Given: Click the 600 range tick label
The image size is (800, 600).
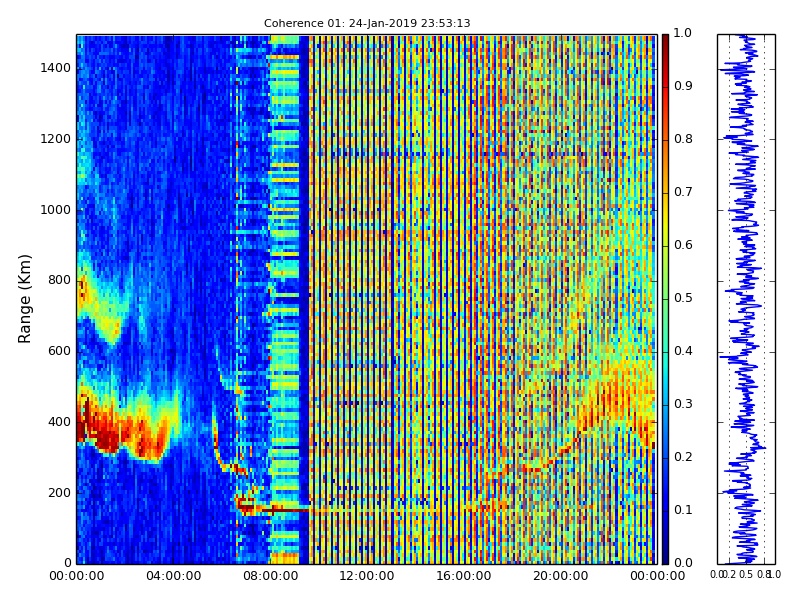Looking at the screenshot, I should coord(59,351).
